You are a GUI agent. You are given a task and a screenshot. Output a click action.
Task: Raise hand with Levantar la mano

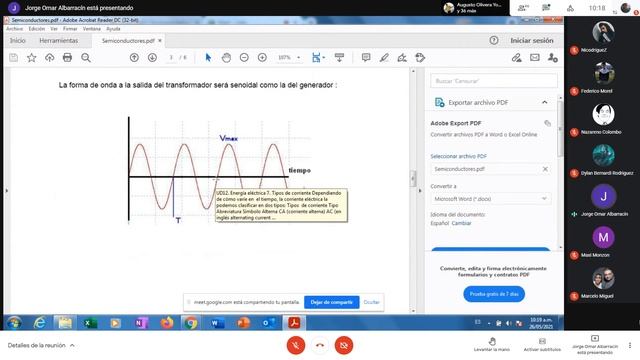point(492,344)
